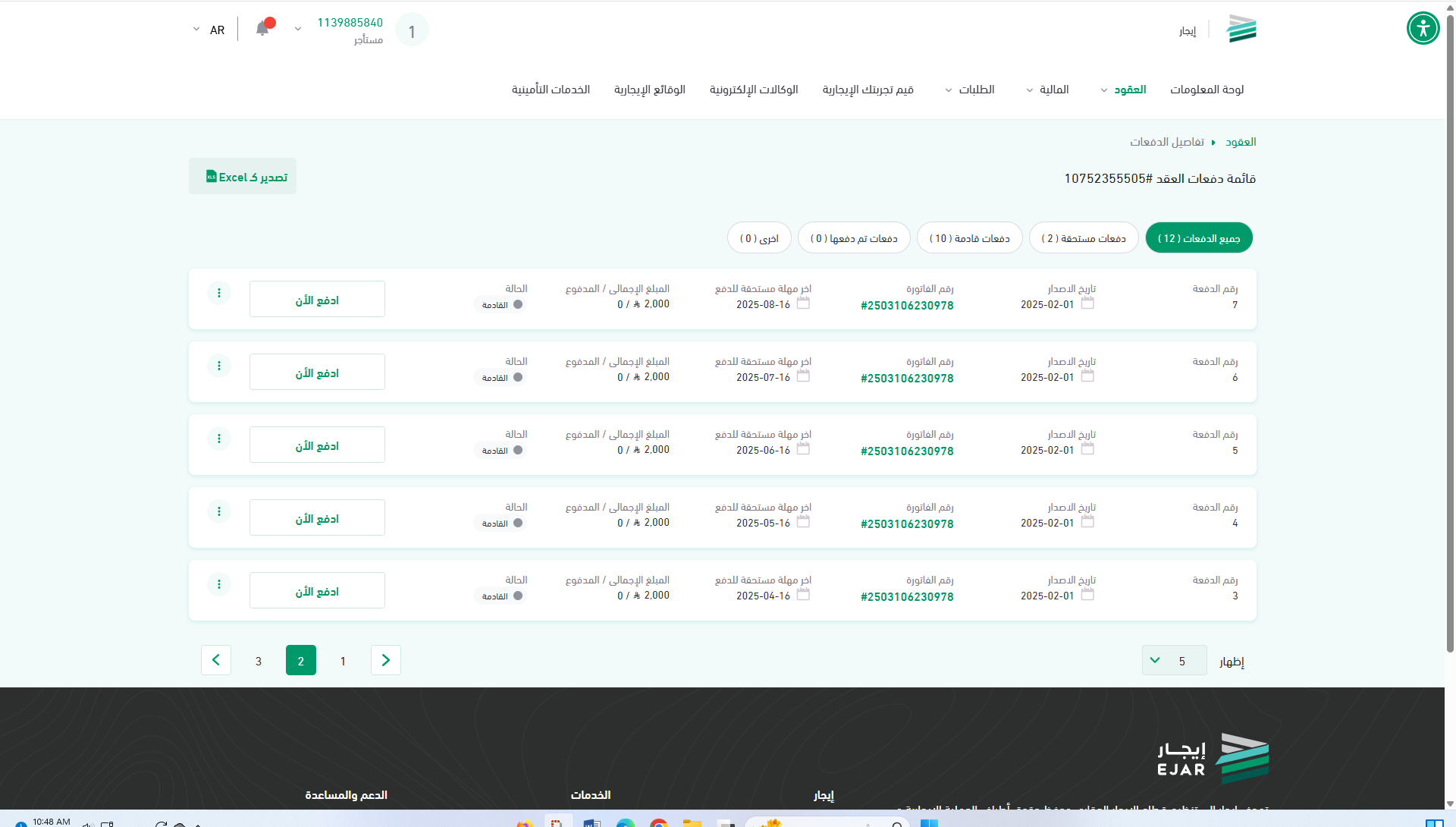Open the rows-per-page dropdown showing 5

[1173, 660]
